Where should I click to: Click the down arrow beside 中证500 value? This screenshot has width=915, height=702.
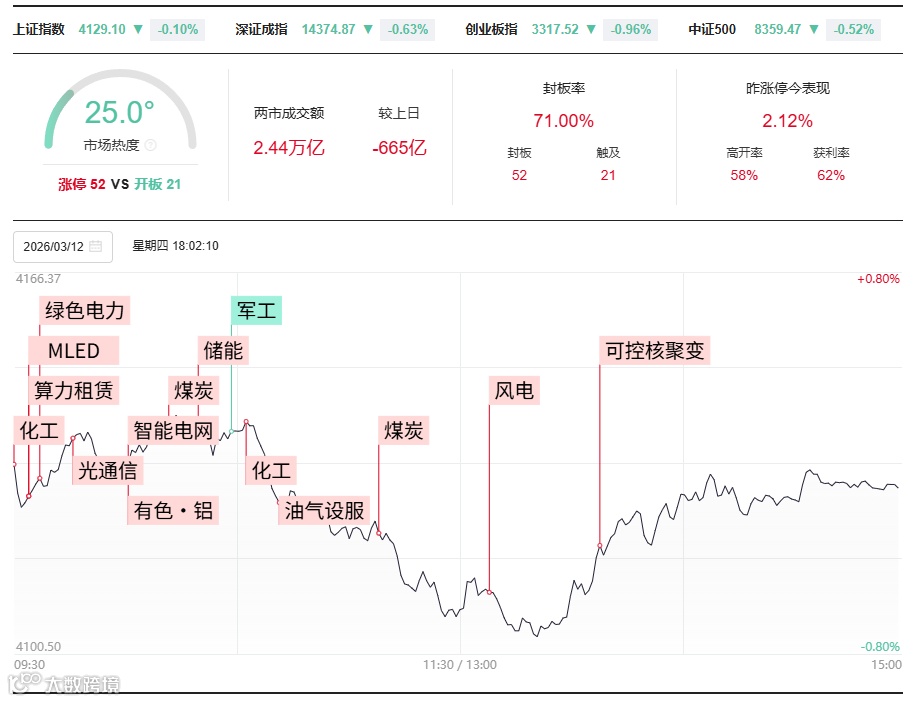[814, 29]
